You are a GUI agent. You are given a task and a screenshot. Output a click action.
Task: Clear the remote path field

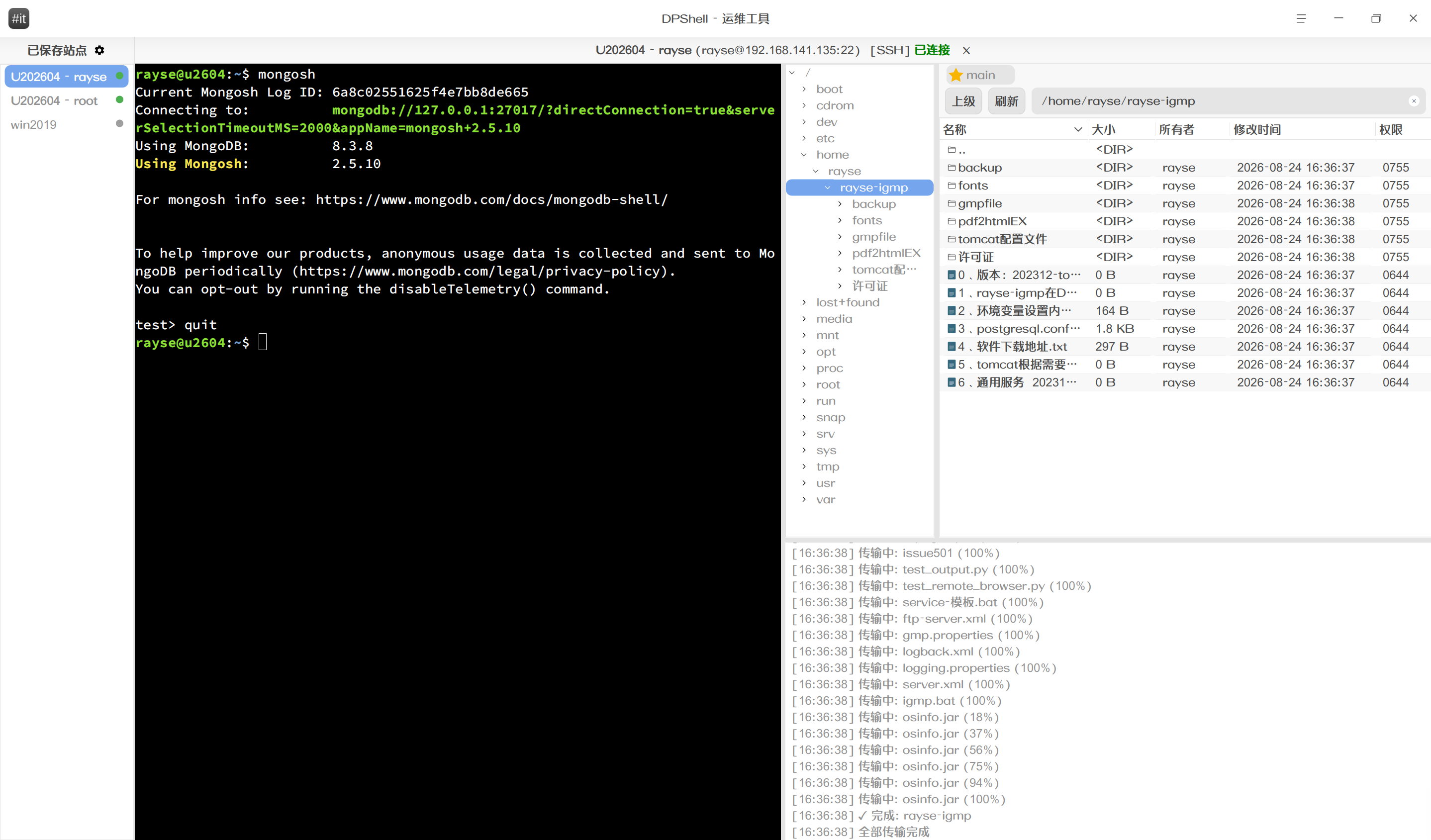click(x=1414, y=101)
